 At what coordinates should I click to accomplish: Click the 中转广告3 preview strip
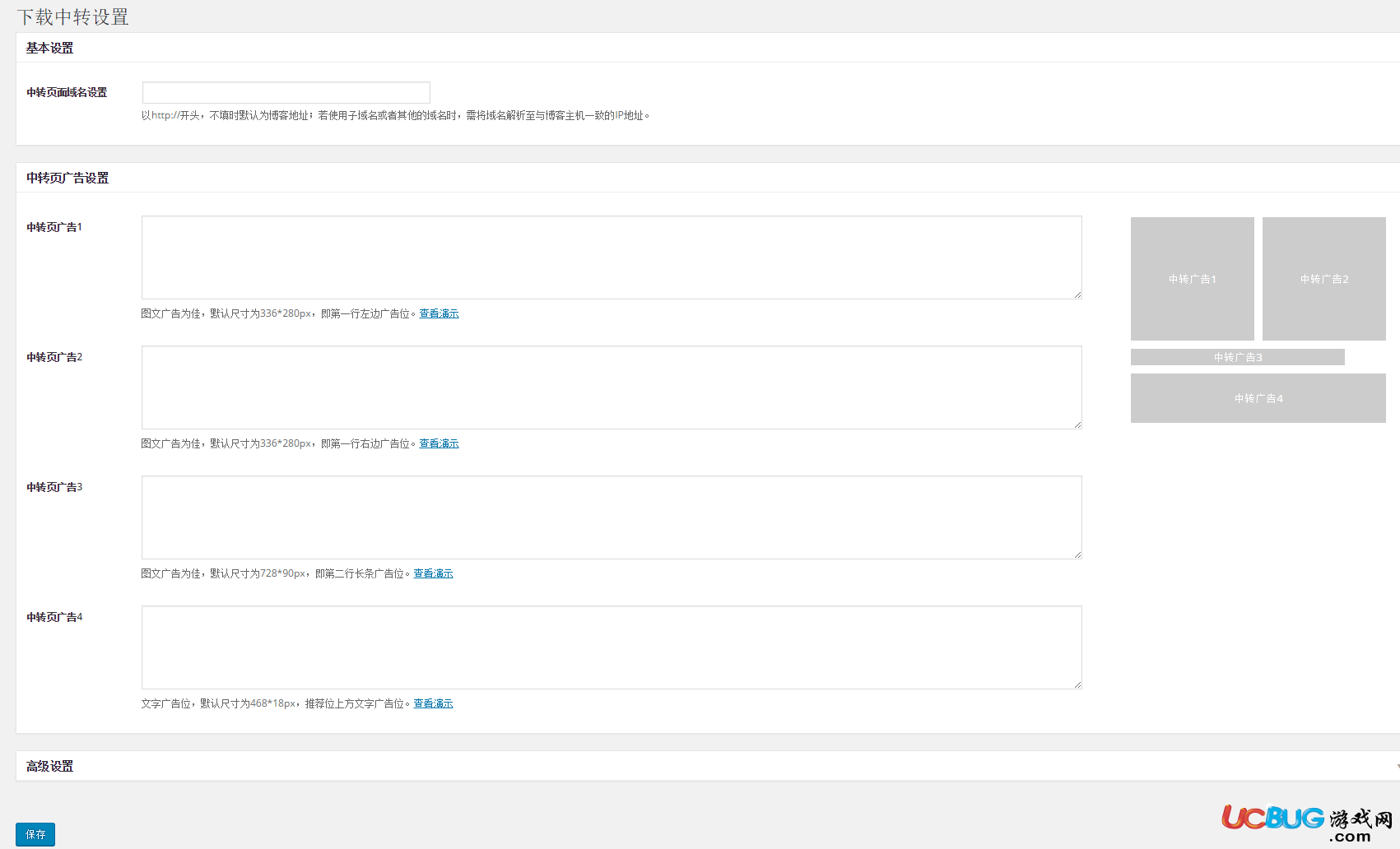1238,357
